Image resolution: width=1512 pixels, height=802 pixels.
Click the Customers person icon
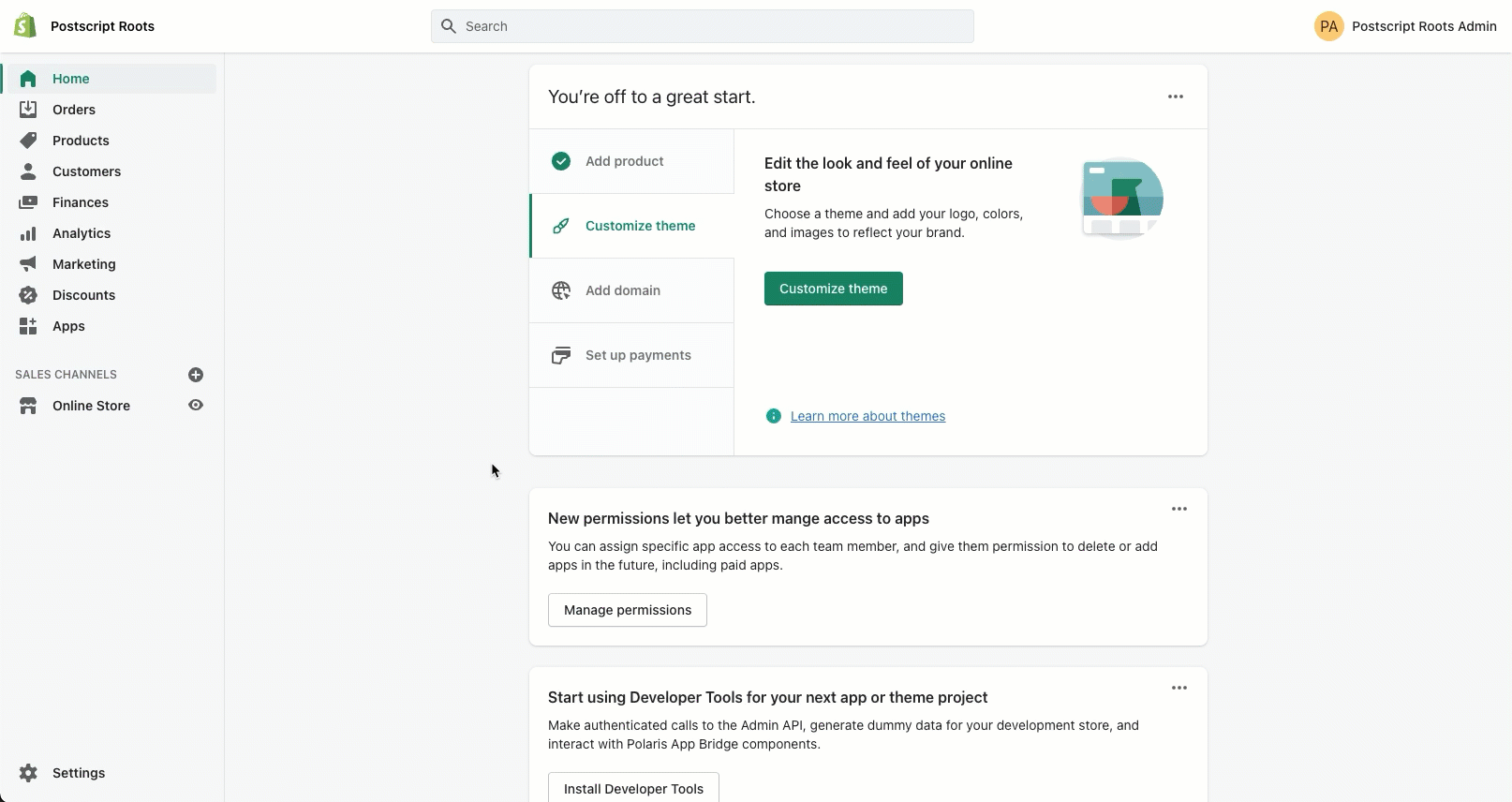click(28, 171)
